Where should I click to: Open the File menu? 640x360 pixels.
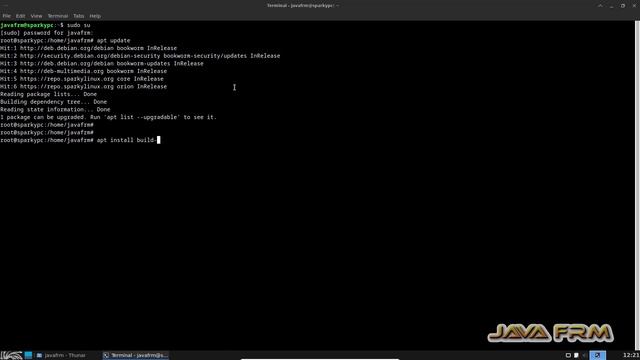tap(7, 16)
